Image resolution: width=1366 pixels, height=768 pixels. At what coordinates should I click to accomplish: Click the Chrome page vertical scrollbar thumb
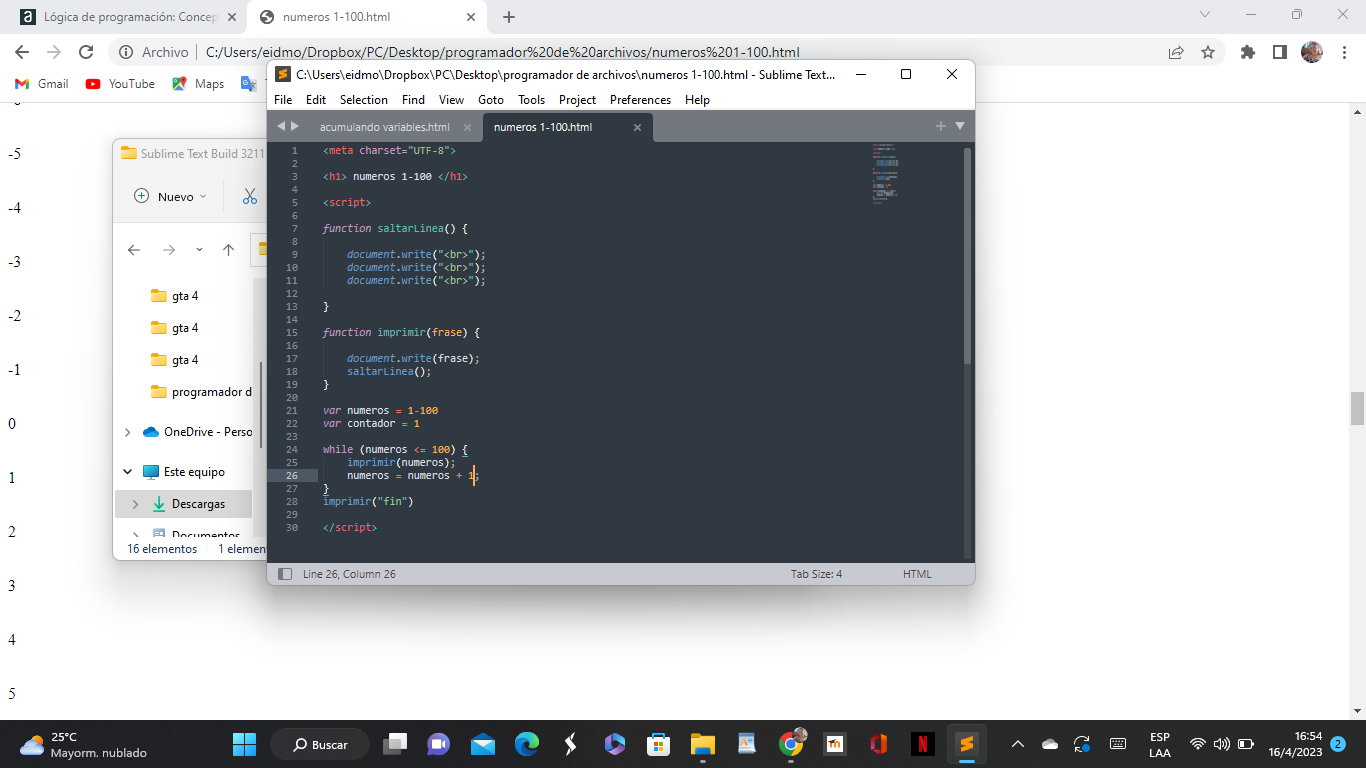(1357, 409)
